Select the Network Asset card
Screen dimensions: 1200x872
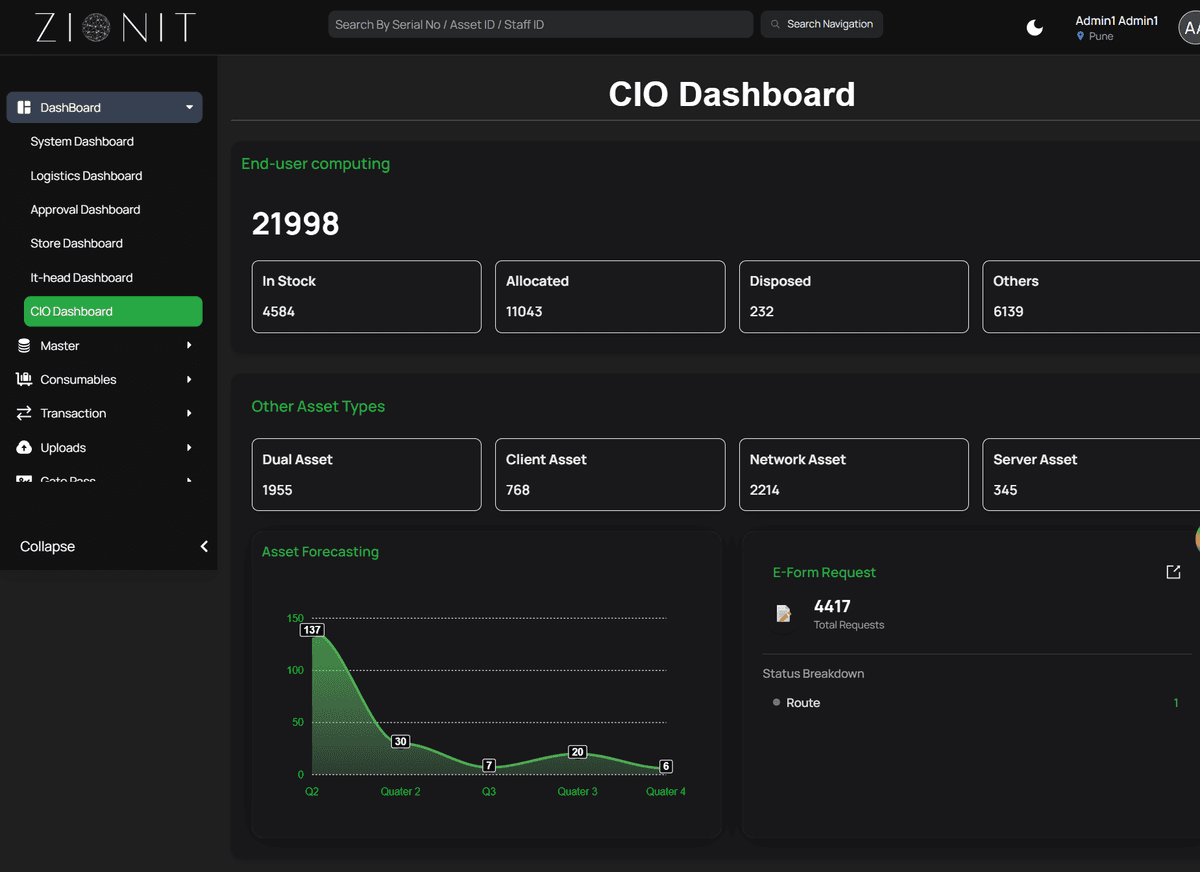point(854,475)
